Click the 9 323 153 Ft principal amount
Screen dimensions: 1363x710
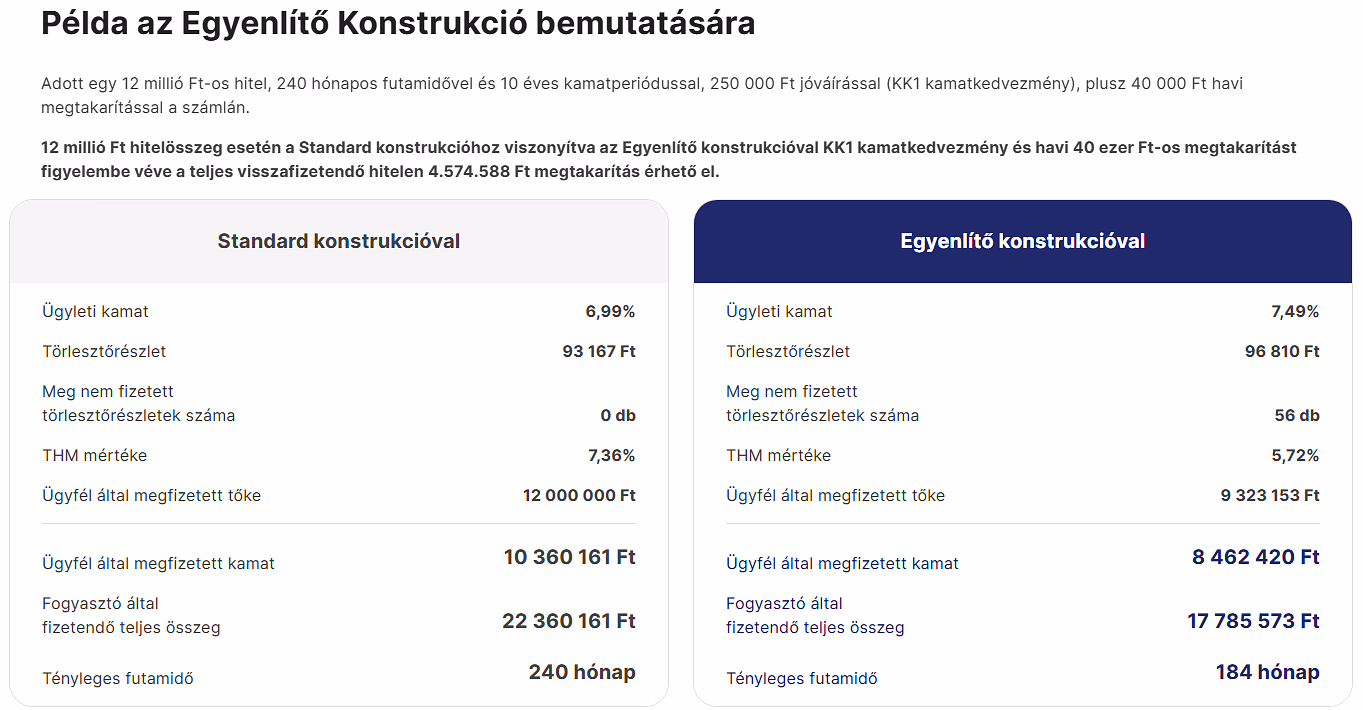coord(1268,496)
